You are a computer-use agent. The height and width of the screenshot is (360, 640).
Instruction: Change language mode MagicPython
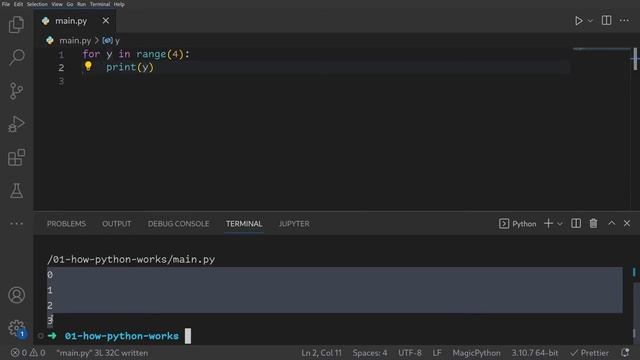(x=476, y=353)
